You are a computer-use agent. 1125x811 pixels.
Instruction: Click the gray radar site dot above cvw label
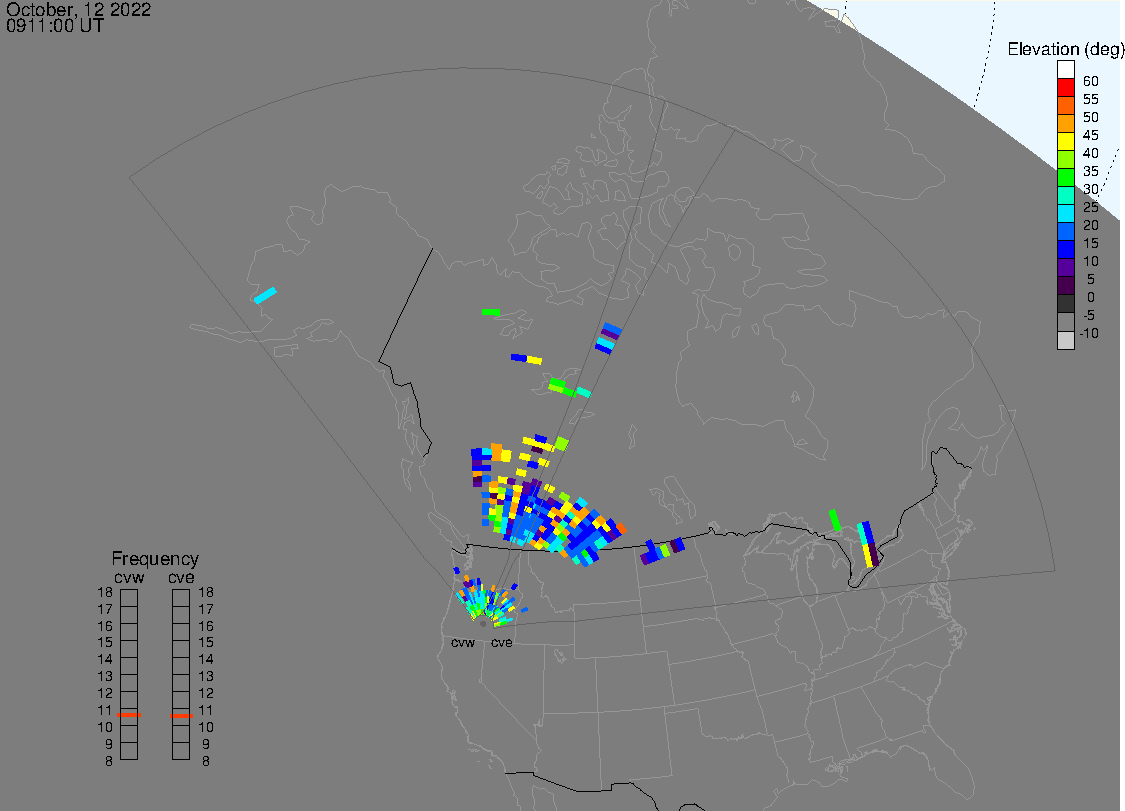(483, 624)
